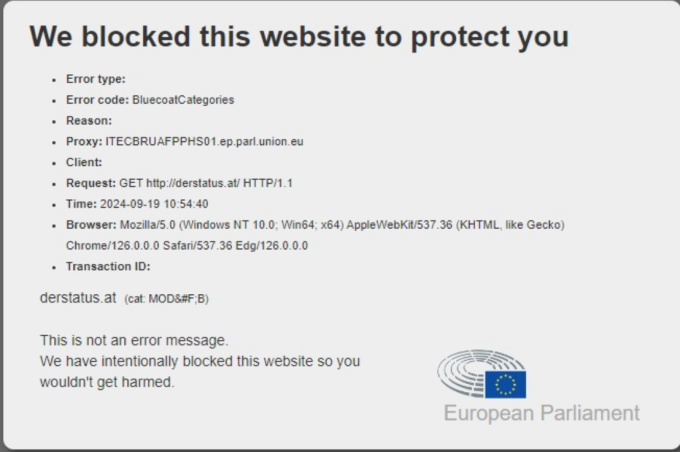
Task: Click the Mozilla/5.0 browser user-agent string
Action: point(342,225)
